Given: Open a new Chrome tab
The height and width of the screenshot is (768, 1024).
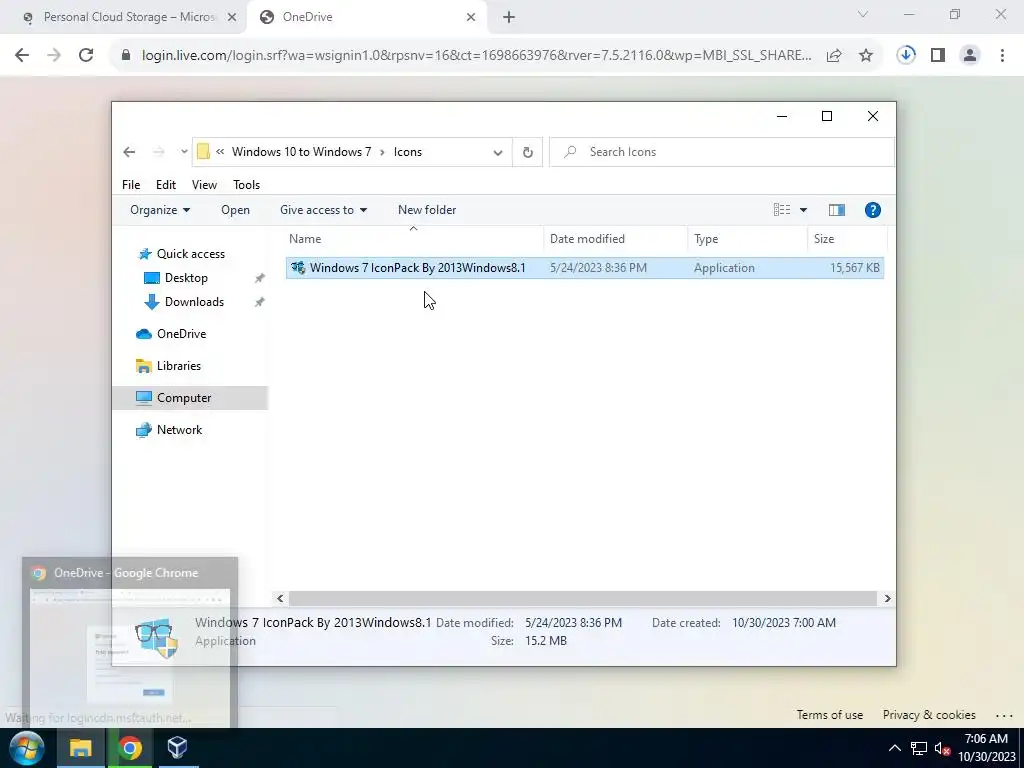Looking at the screenshot, I should [509, 18].
